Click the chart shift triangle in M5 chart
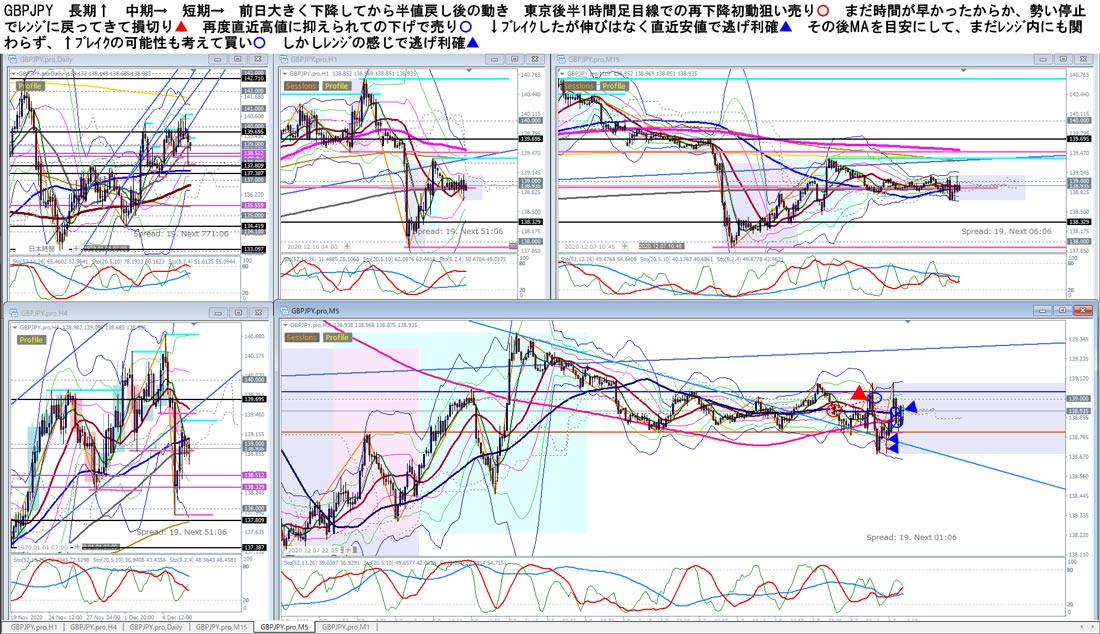The height and width of the screenshot is (634, 1100). tap(908, 322)
